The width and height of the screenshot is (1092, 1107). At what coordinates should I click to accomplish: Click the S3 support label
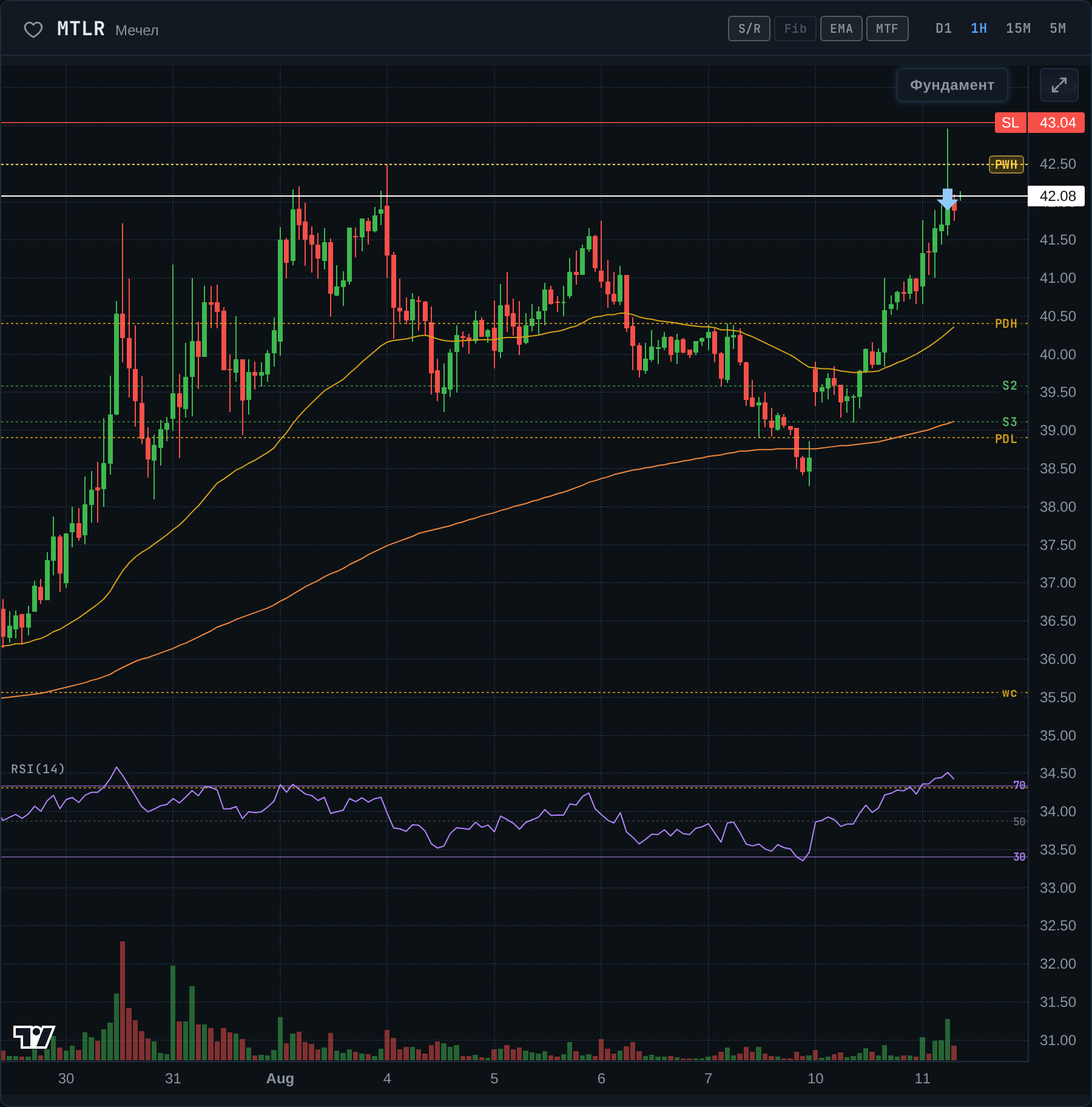[1010, 422]
